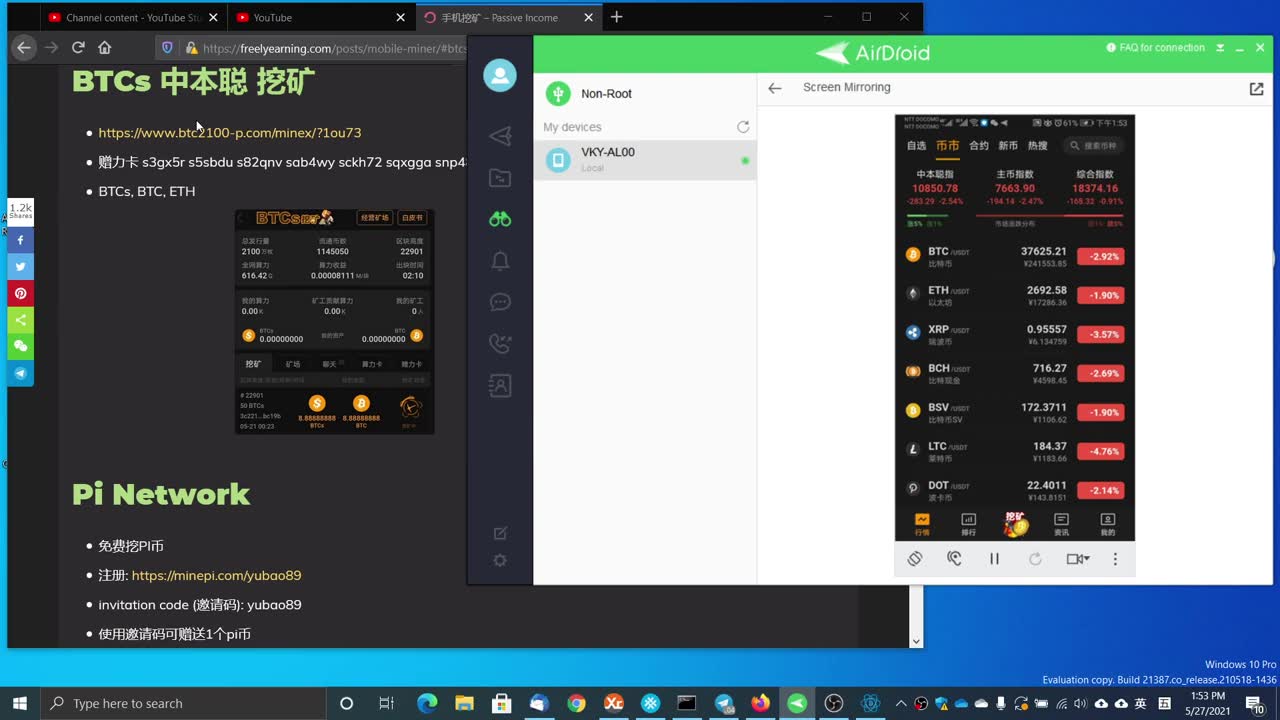Open the AirDroid messages chat icon
Screen dimensions: 1280x720
tap(500, 302)
